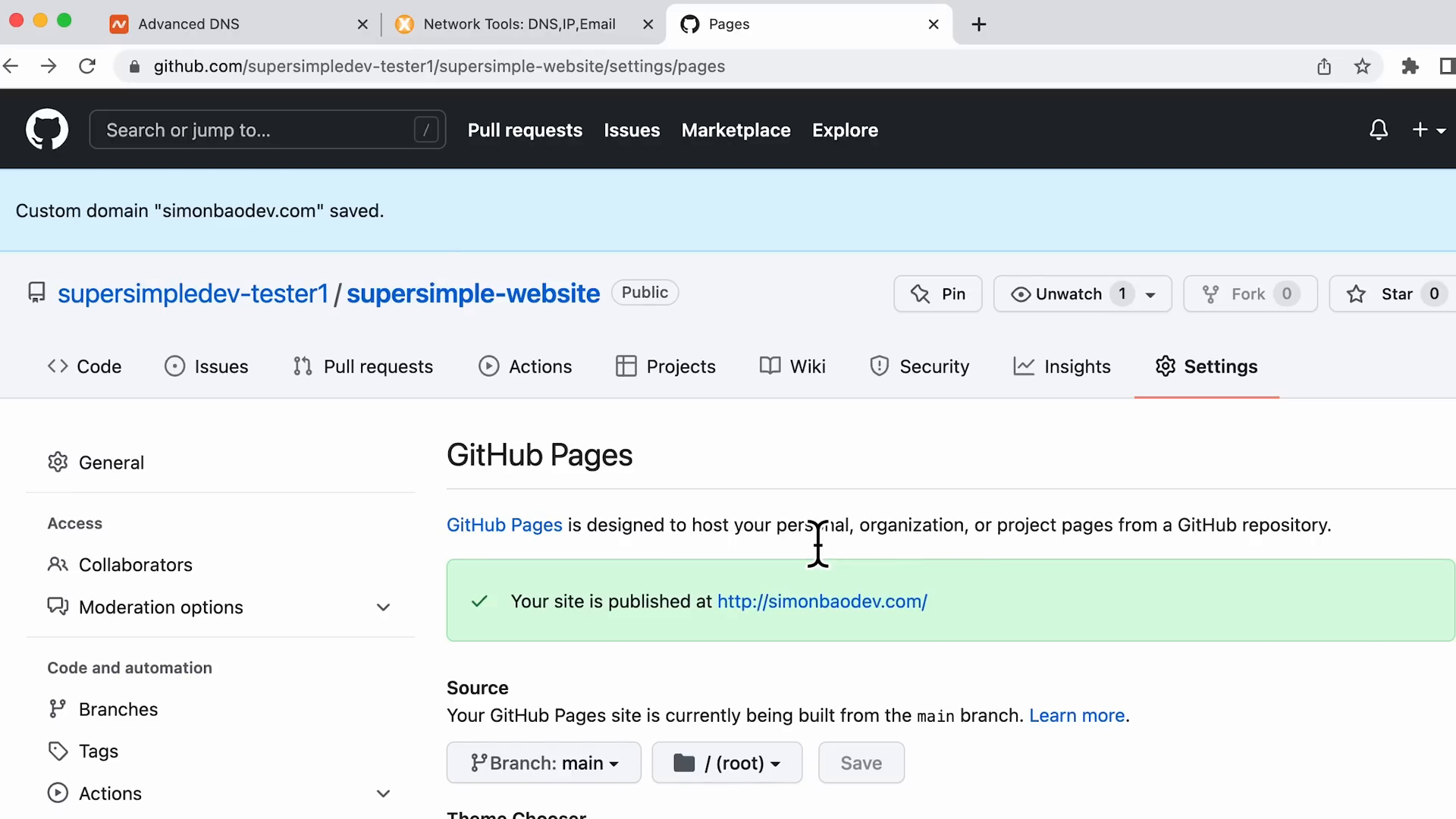
Task: Fork the repository
Action: (1250, 293)
